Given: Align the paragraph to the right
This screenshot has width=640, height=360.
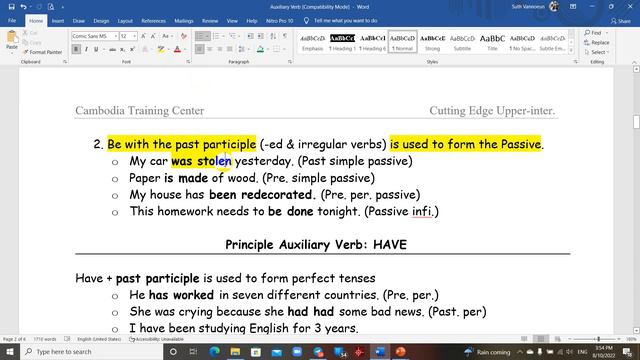Looking at the screenshot, I should [220, 49].
